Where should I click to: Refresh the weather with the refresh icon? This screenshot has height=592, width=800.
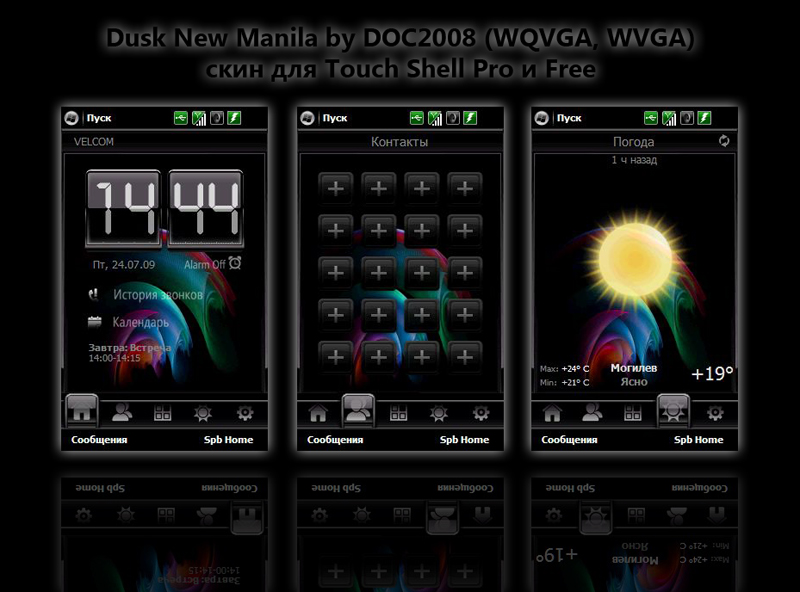tap(724, 141)
